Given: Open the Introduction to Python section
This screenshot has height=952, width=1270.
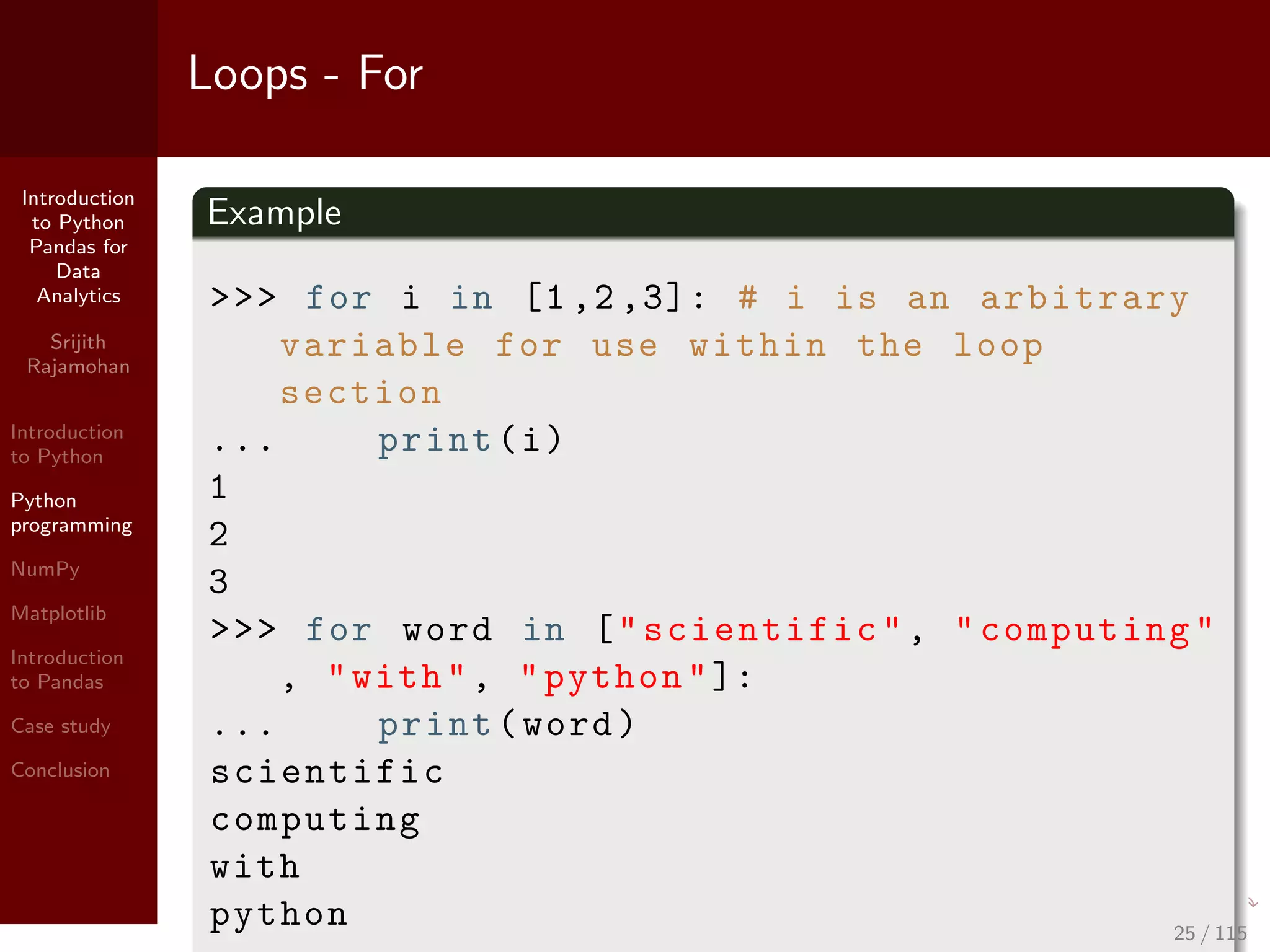Looking at the screenshot, I should click(x=67, y=444).
